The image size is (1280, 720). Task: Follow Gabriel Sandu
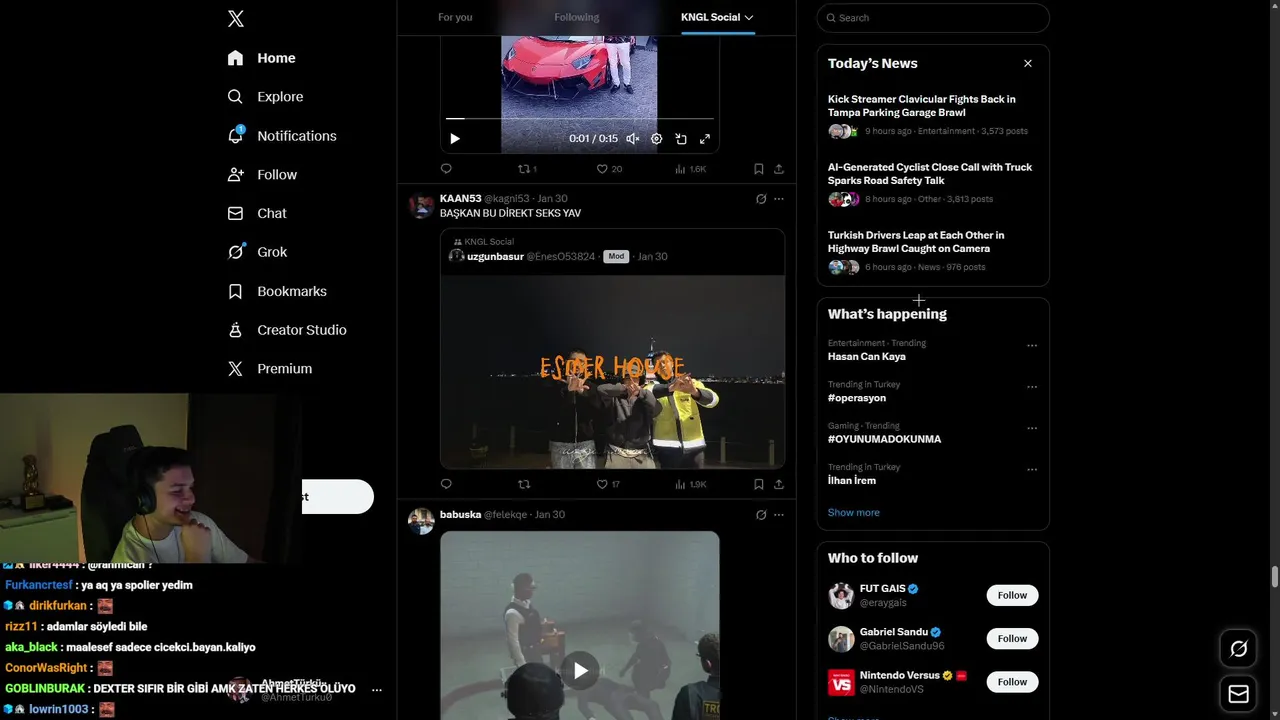click(x=1012, y=638)
